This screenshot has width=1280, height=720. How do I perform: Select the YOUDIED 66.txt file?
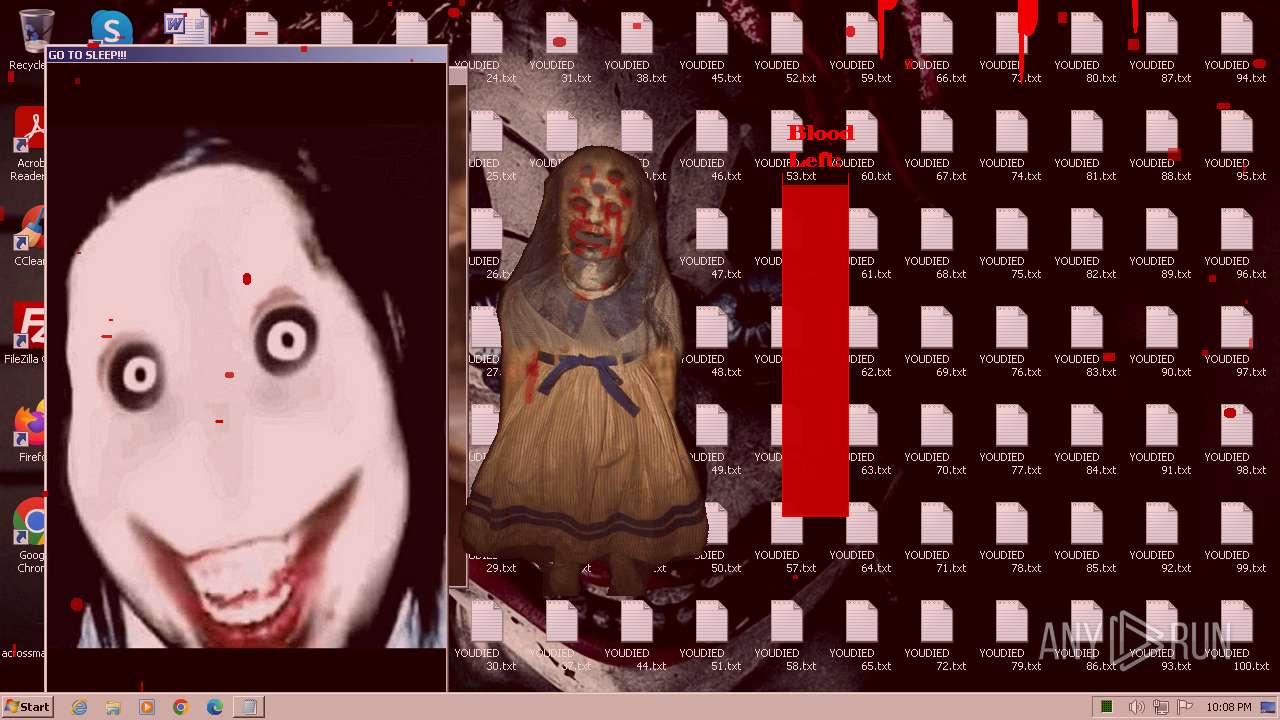[x=936, y=49]
